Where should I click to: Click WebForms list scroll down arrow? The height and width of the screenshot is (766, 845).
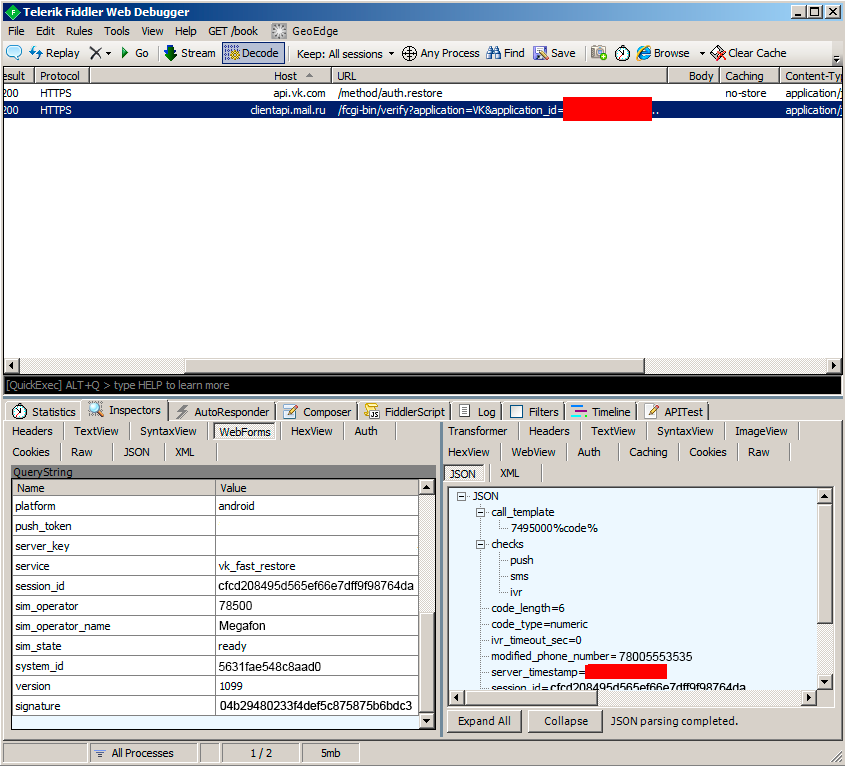(x=427, y=721)
